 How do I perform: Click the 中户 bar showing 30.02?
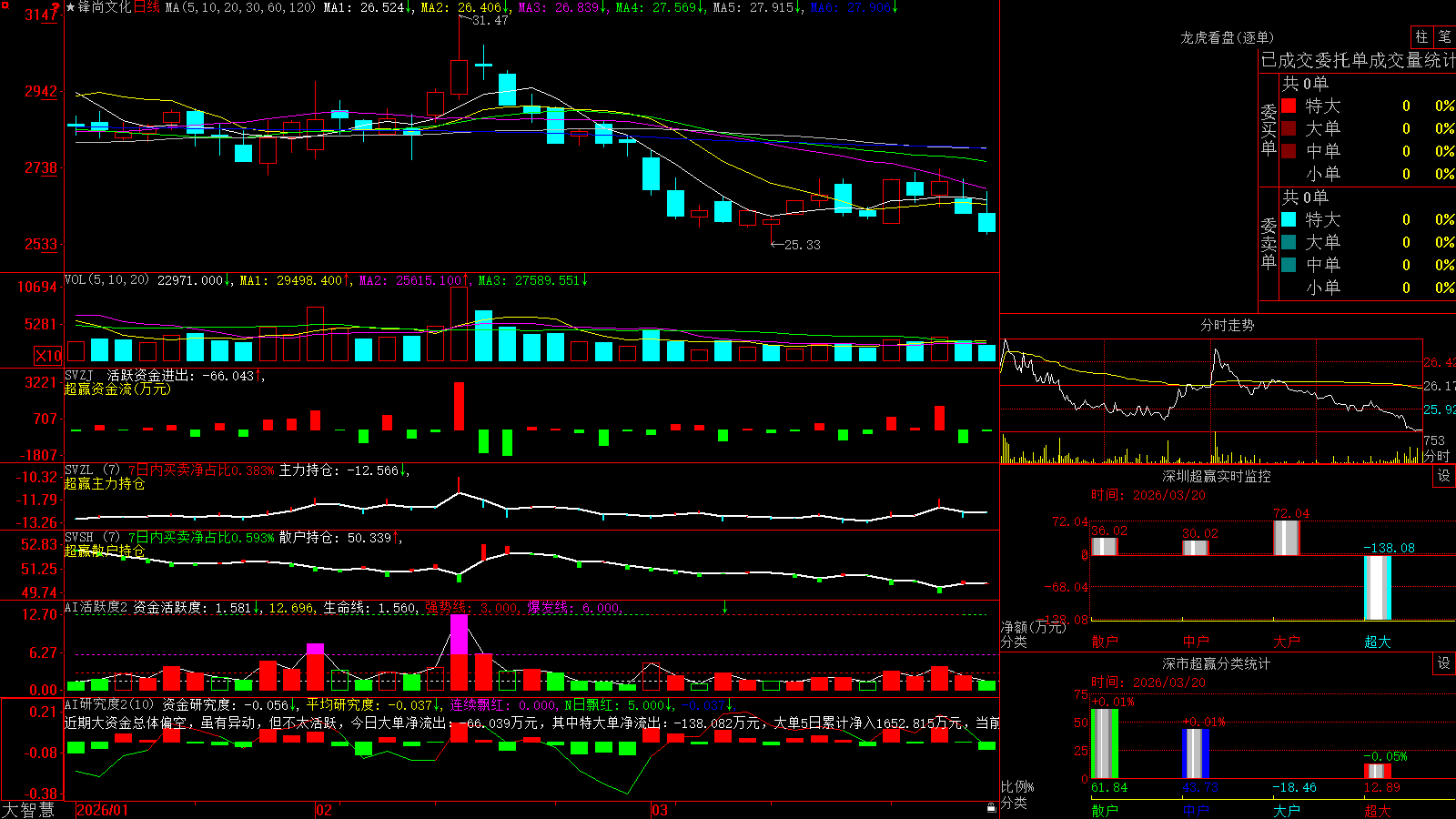tap(1196, 548)
